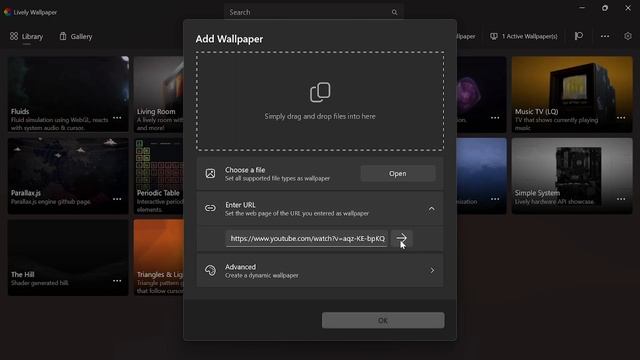The width and height of the screenshot is (640, 360).
Task: Switch to the Gallery tab
Action: point(76,36)
